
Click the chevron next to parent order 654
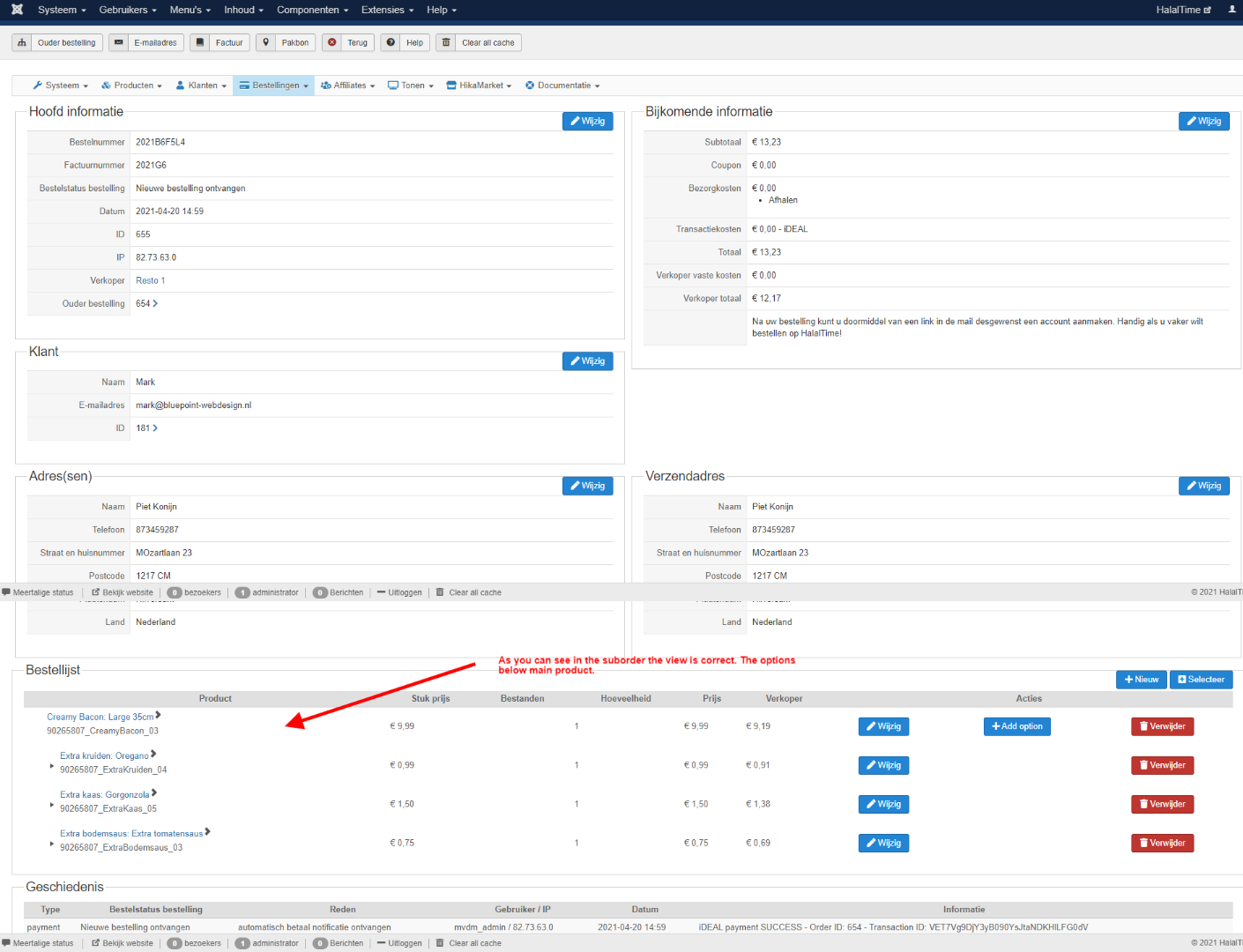click(155, 303)
